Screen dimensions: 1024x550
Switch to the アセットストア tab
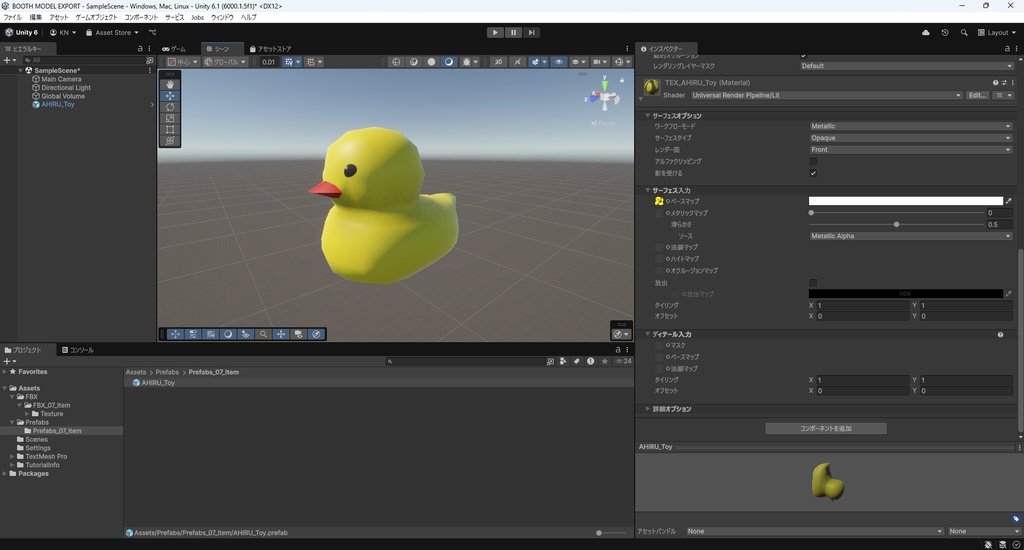[271, 49]
